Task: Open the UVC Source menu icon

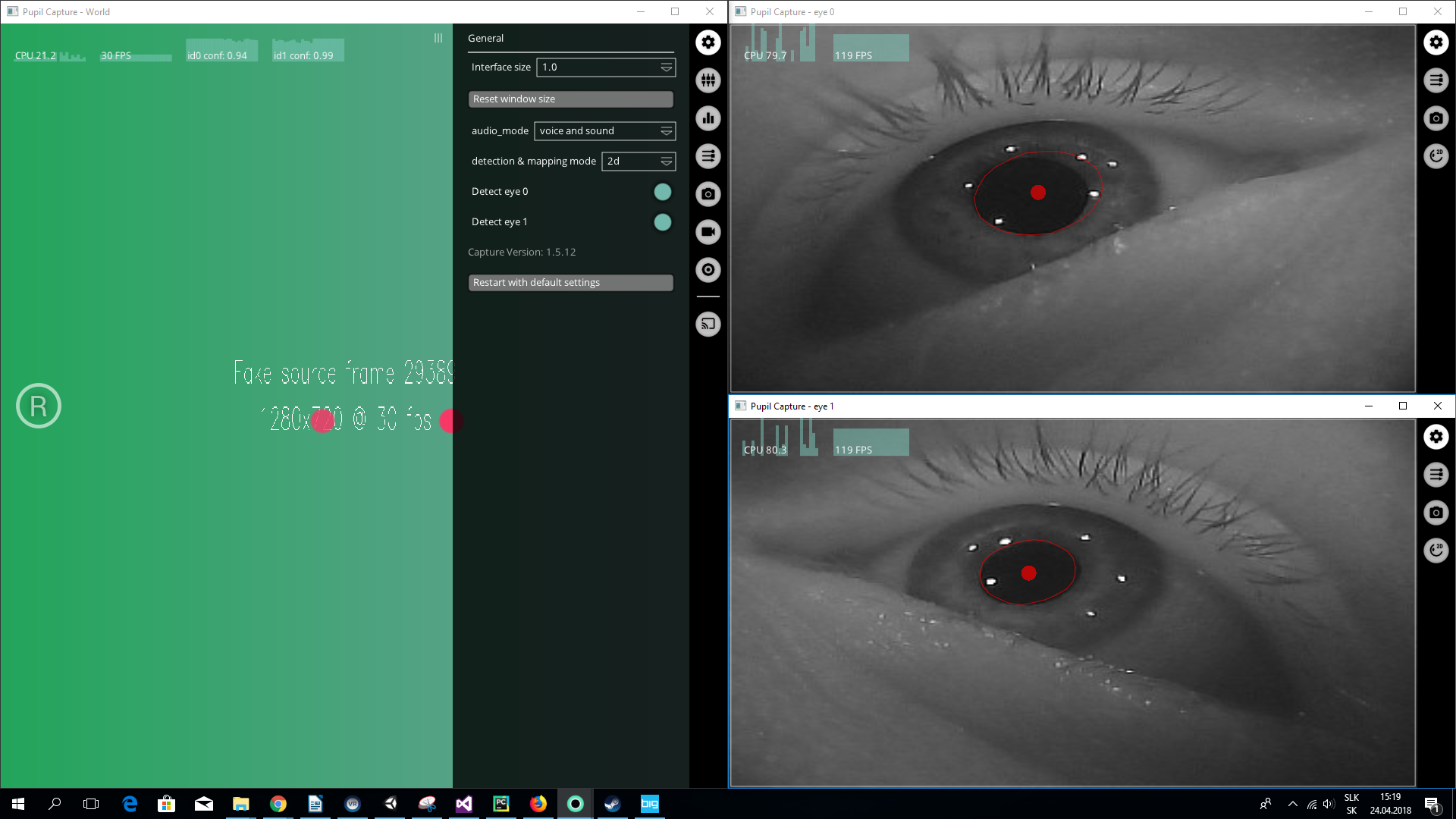Action: pyautogui.click(x=708, y=156)
